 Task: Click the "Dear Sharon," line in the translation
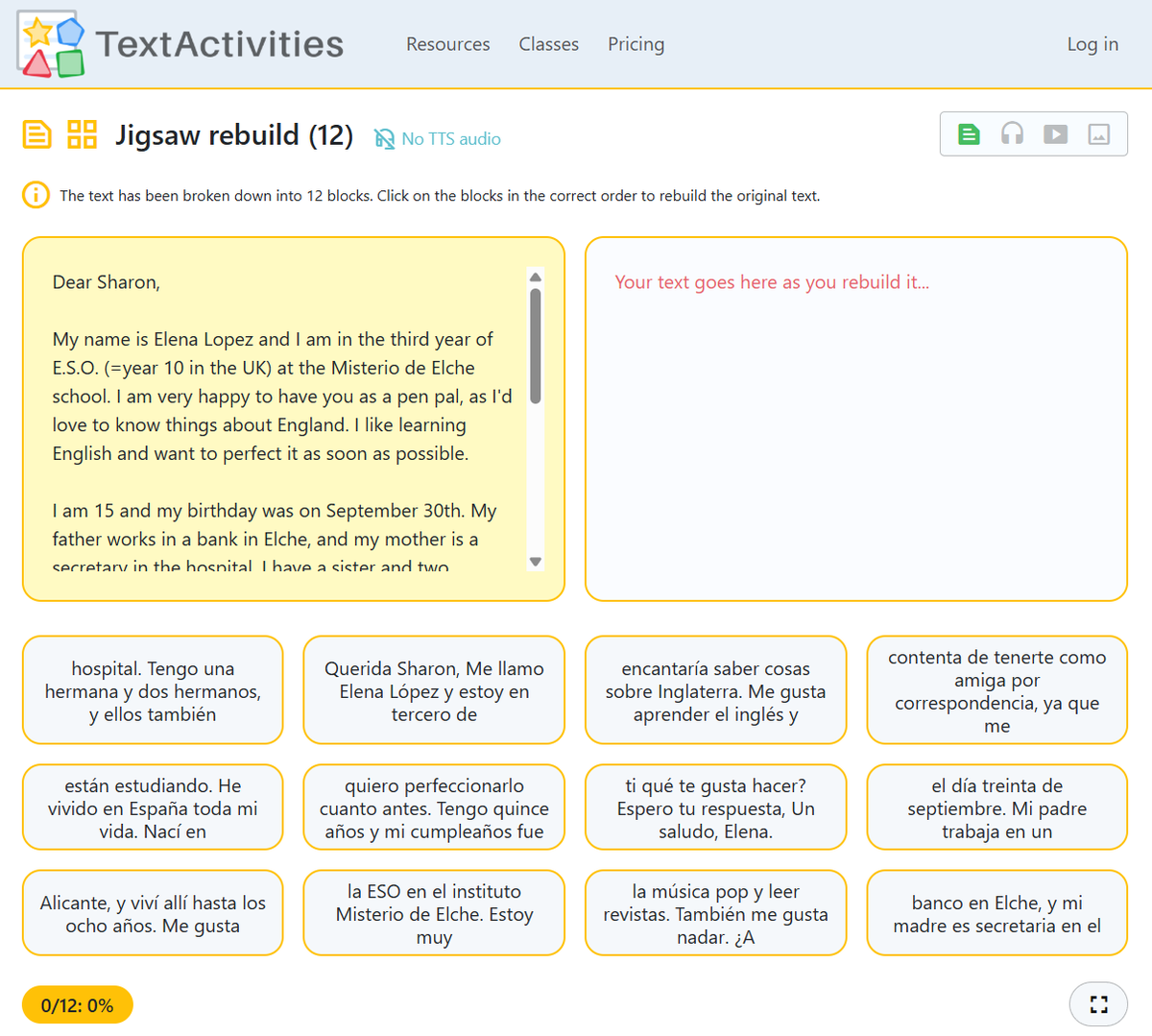pyautogui.click(x=107, y=282)
